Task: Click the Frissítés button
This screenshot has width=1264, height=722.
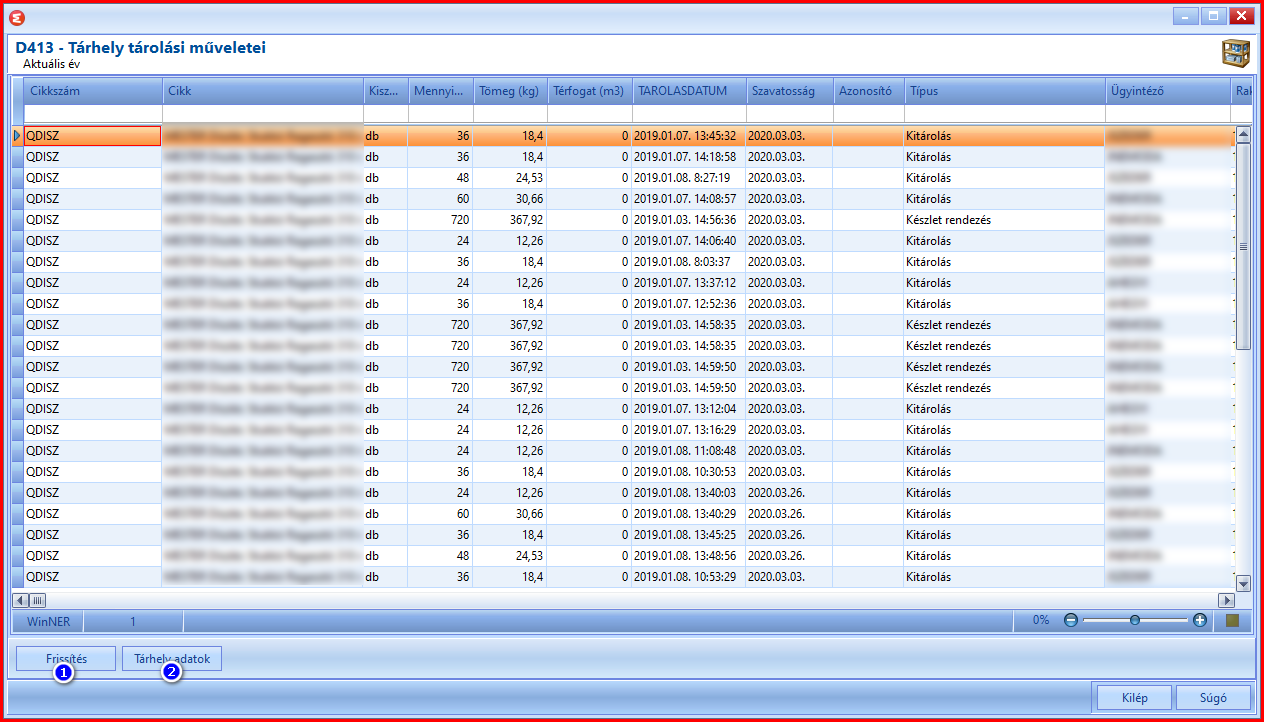Action: point(66,659)
